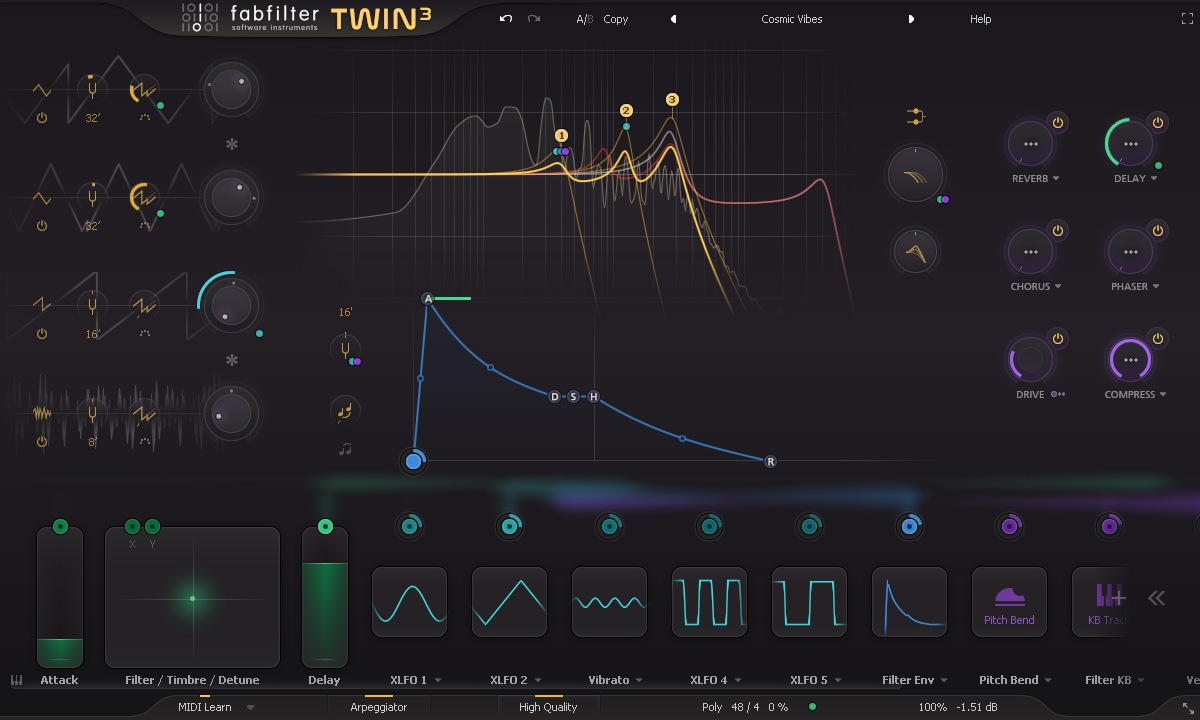Open the Cosmic Vibes preset menu
The width and height of the screenshot is (1200, 720).
click(791, 19)
